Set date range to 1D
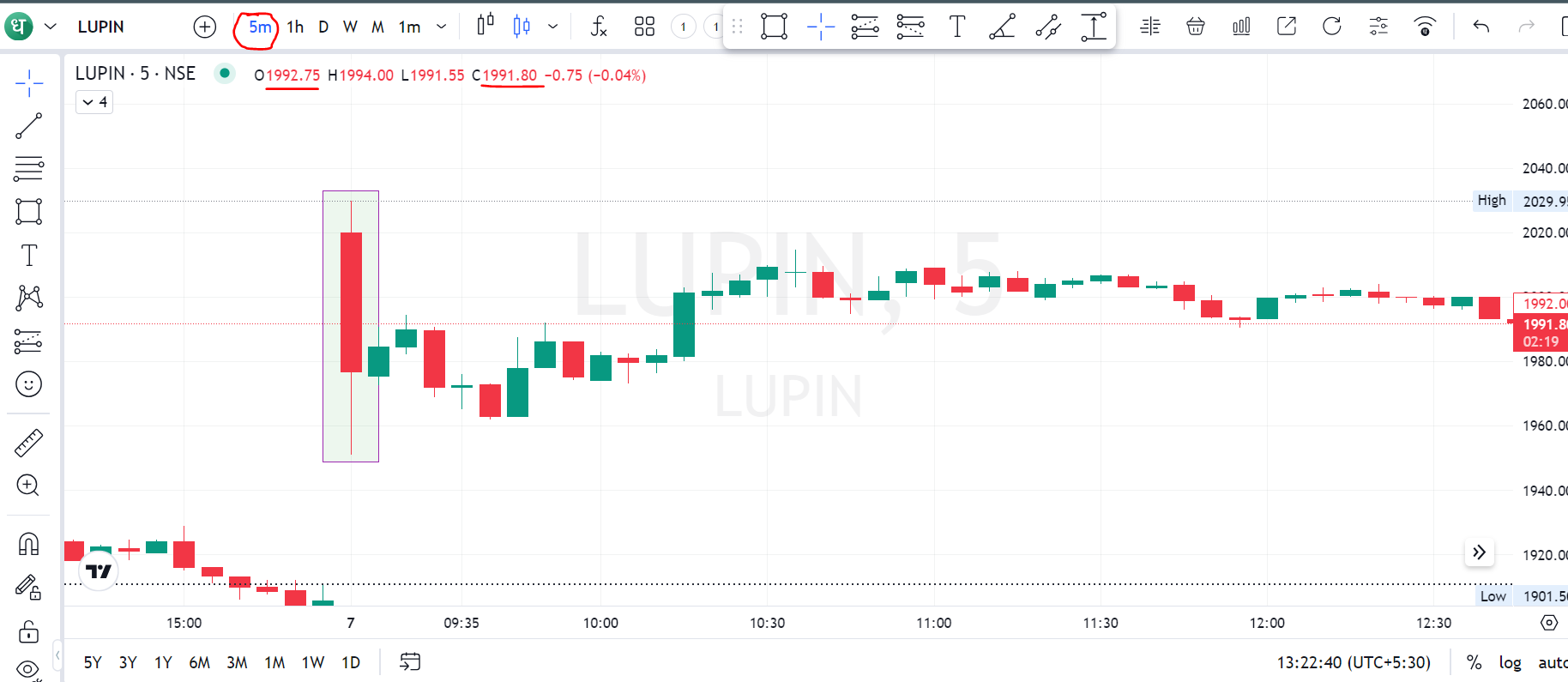The width and height of the screenshot is (1568, 682). pos(351,662)
